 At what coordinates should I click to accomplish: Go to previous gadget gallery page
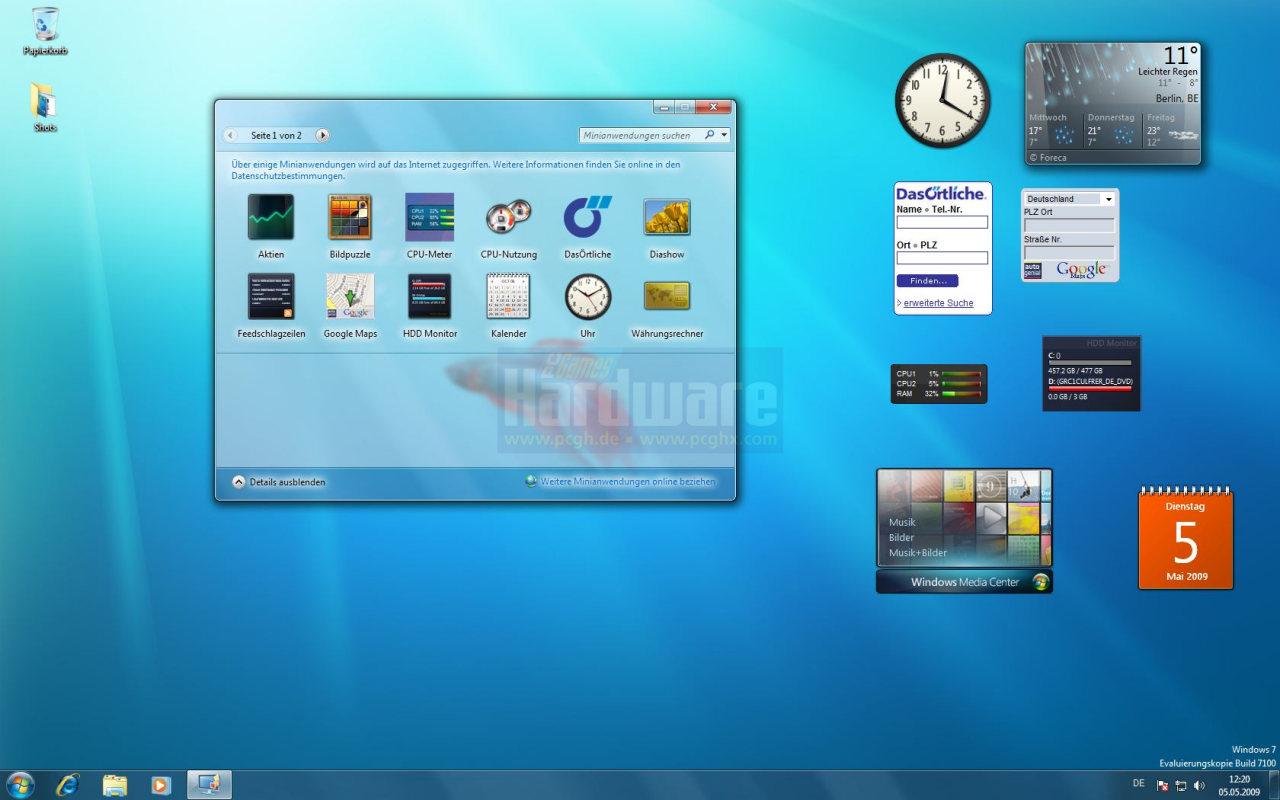point(231,135)
